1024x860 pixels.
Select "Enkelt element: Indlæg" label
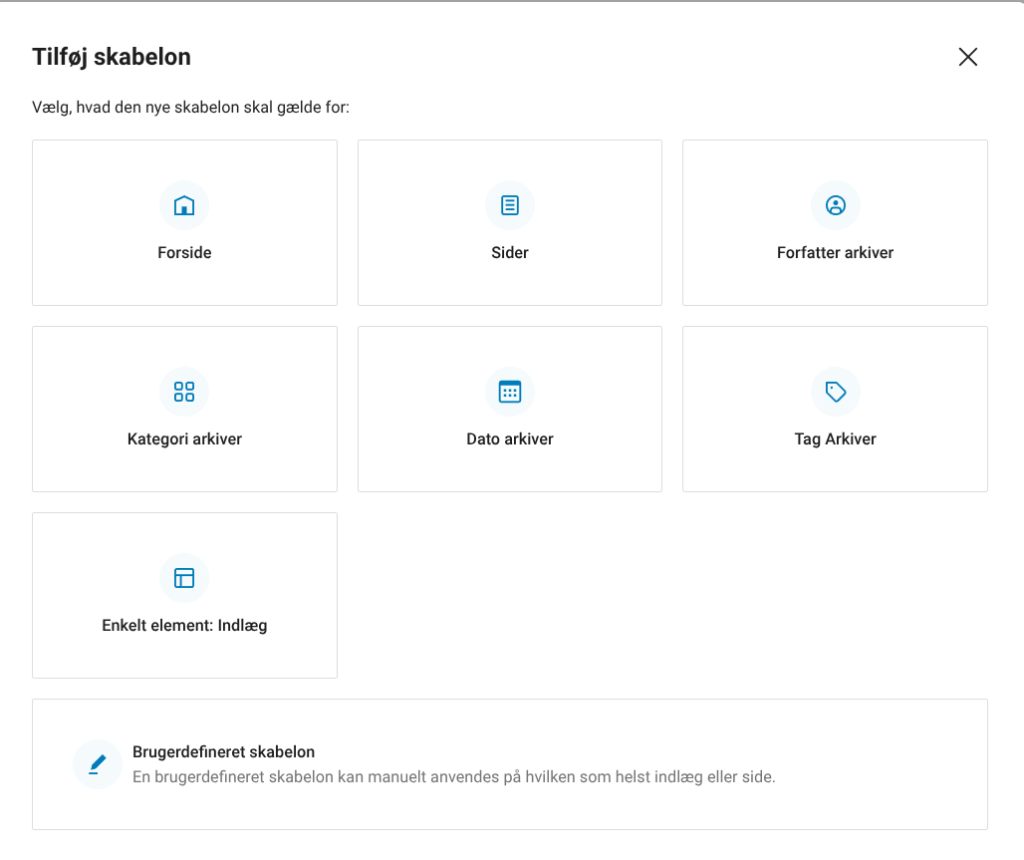click(184, 626)
